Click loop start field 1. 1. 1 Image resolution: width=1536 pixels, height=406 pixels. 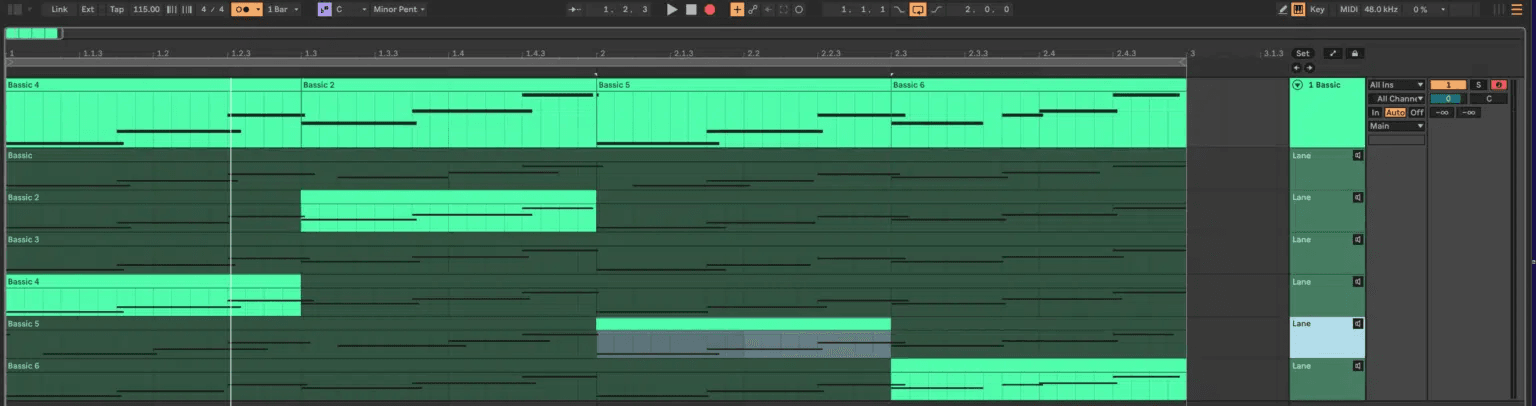tap(857, 9)
